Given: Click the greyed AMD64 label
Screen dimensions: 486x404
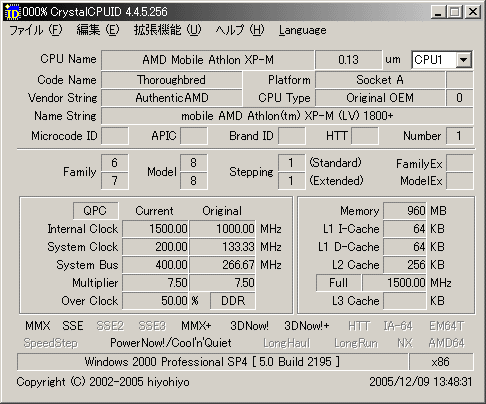Looking at the screenshot, I should [446, 343].
